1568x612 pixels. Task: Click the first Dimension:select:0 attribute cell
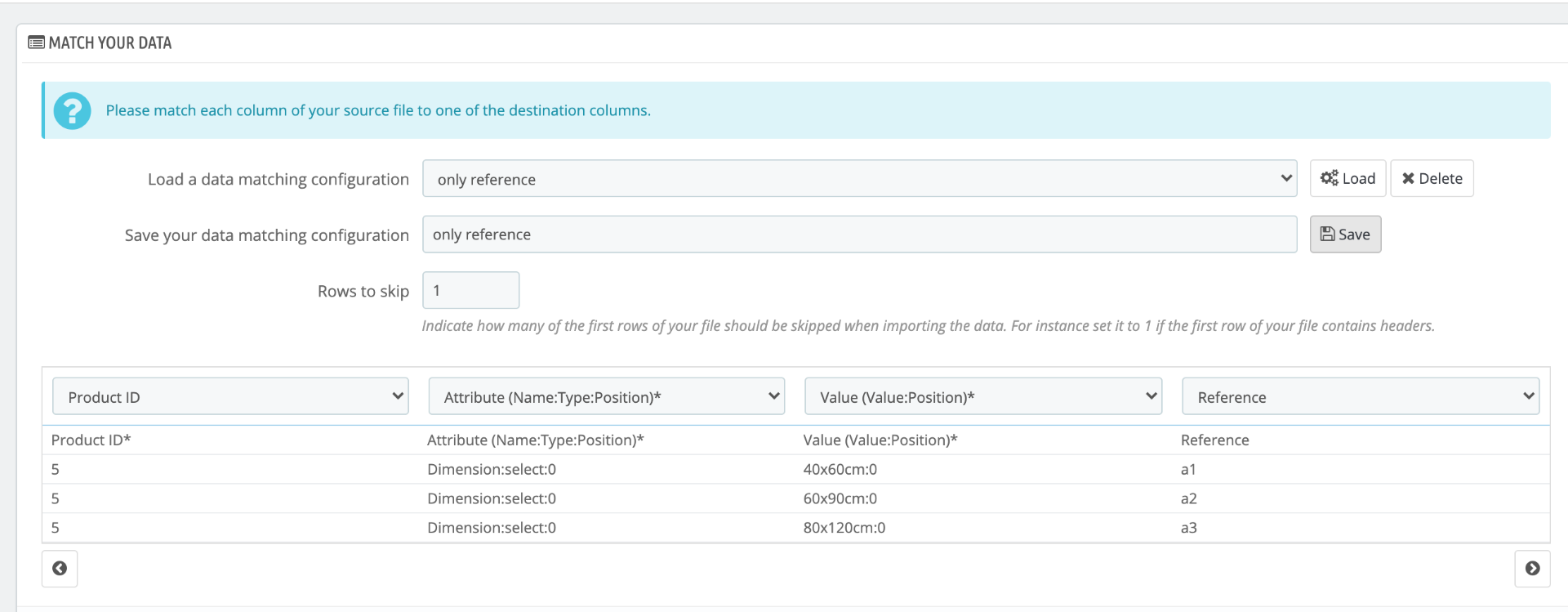(491, 470)
